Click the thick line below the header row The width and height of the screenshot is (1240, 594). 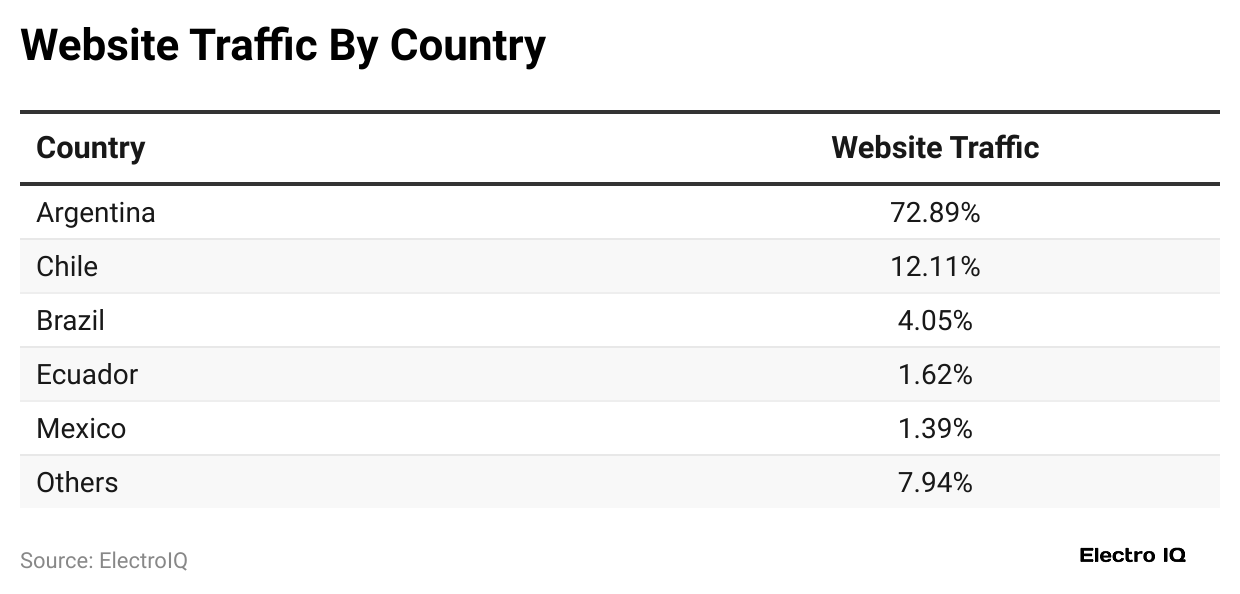620,184
